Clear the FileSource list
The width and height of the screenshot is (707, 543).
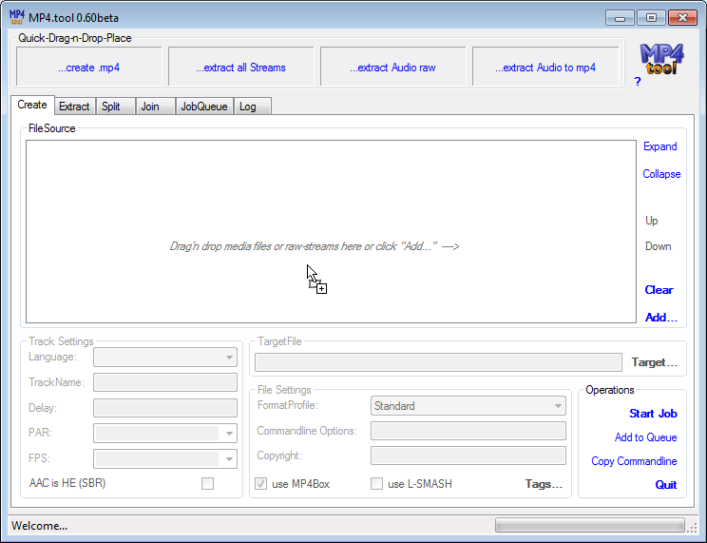[x=659, y=290]
